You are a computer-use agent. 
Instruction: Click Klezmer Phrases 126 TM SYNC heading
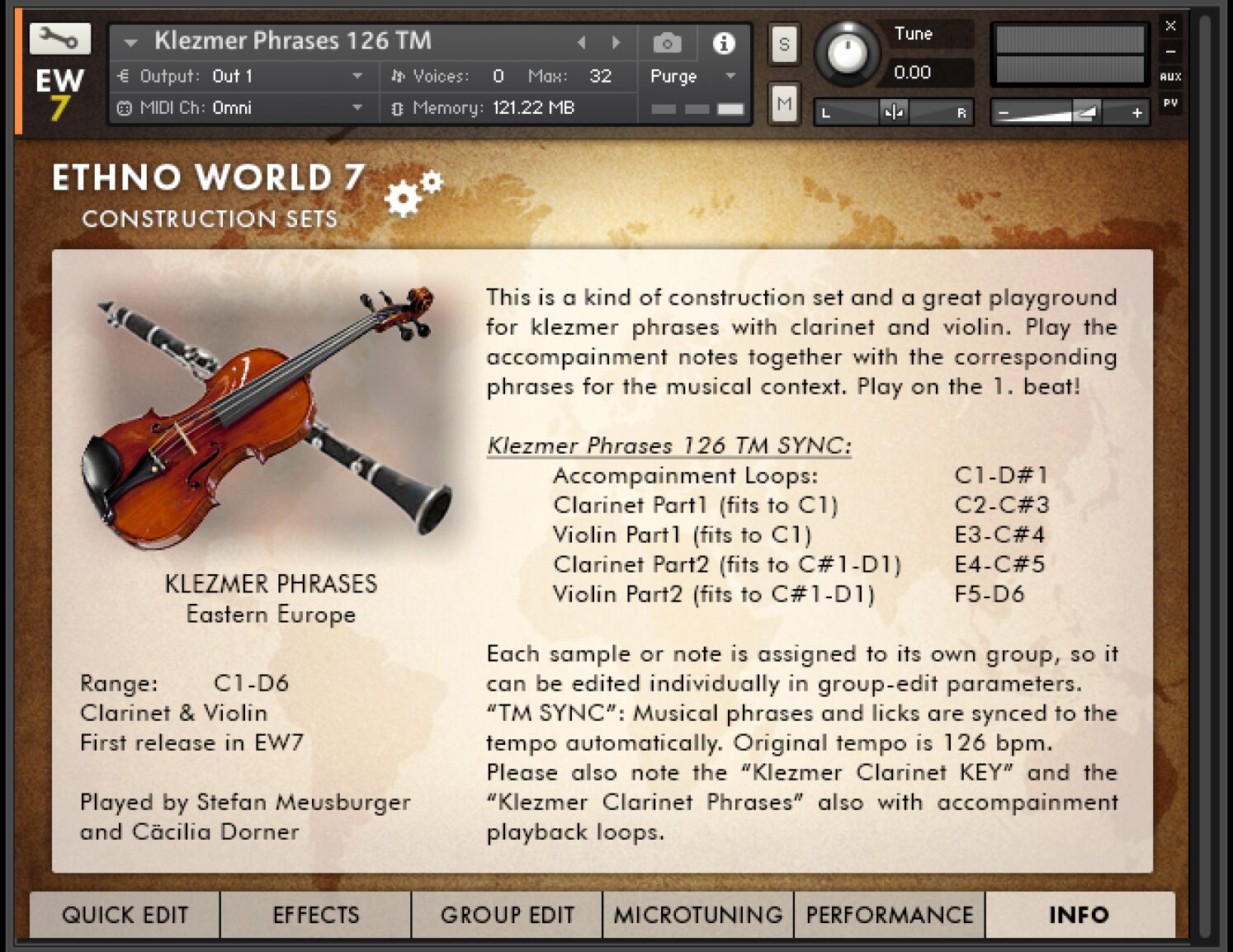pyautogui.click(x=669, y=445)
